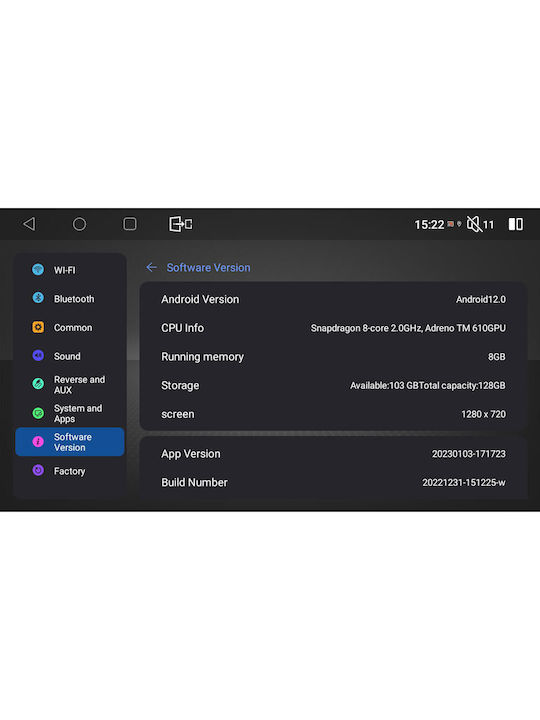Click the 20221231-151225-w build value
This screenshot has height=720, width=540.
[x=464, y=482]
